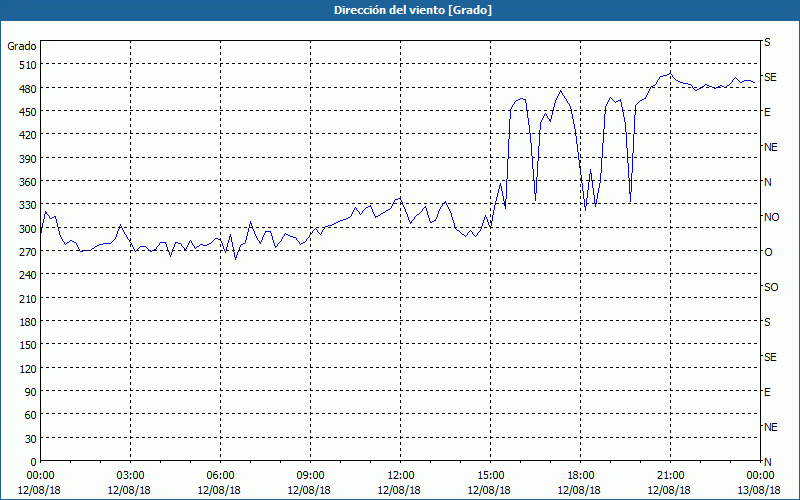
Task: Click the 12/08/18 date under 06:00
Action: coord(219,490)
